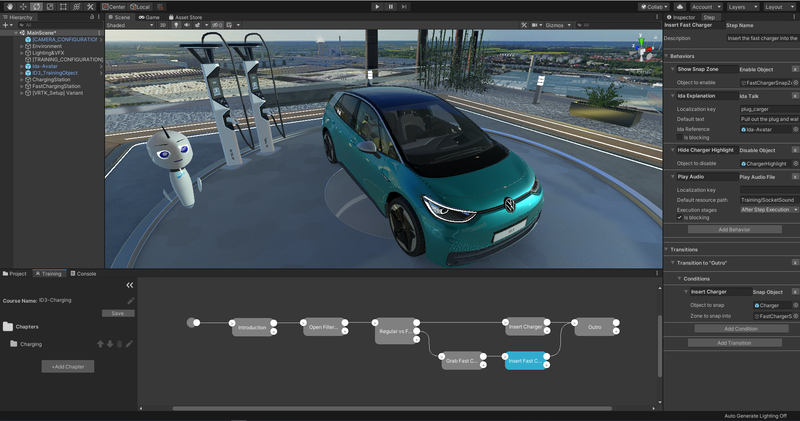Open the Collab dropdown
This screenshot has height=421, width=800.
pyautogui.click(x=654, y=7)
